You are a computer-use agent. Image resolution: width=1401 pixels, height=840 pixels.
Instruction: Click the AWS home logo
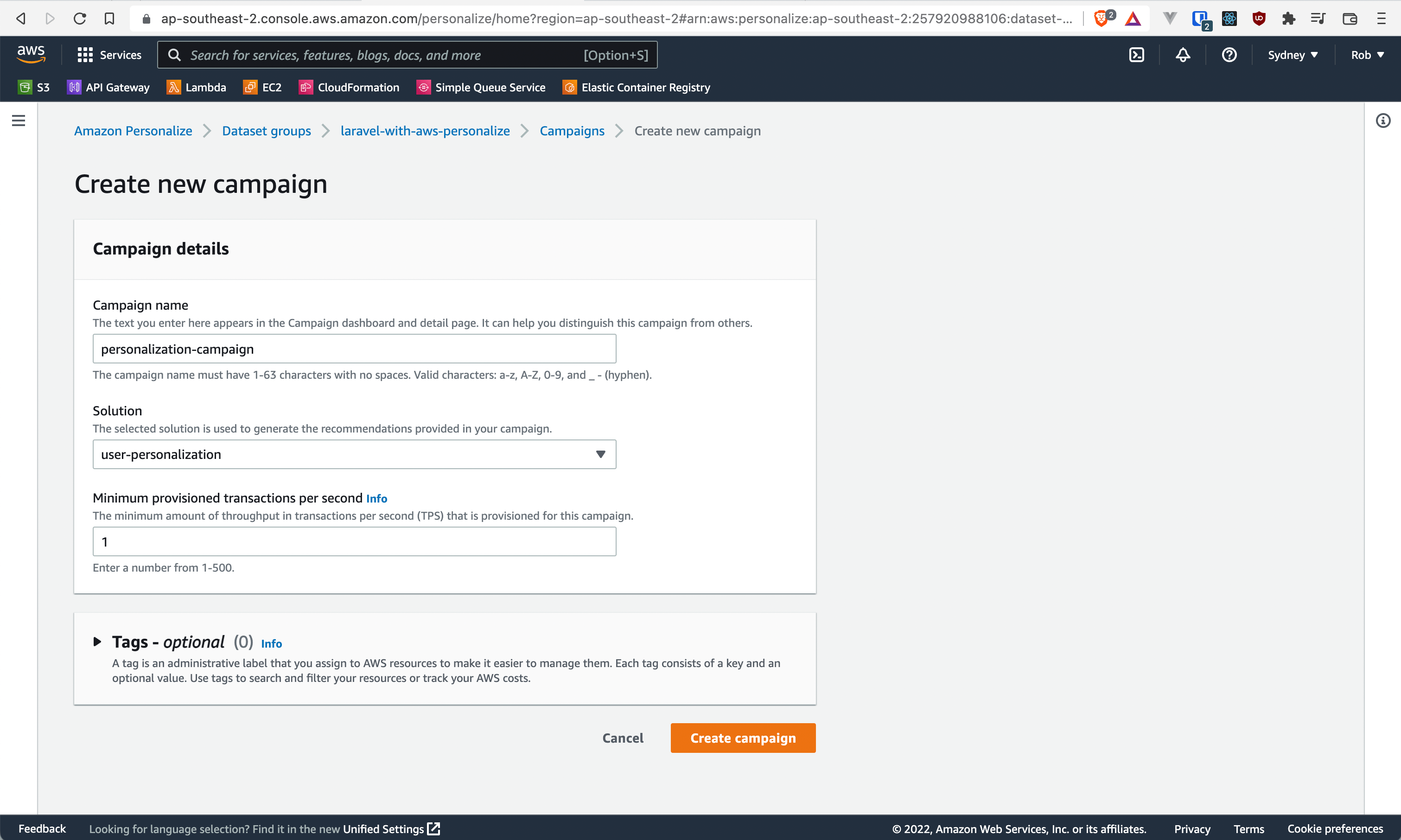[x=31, y=54]
